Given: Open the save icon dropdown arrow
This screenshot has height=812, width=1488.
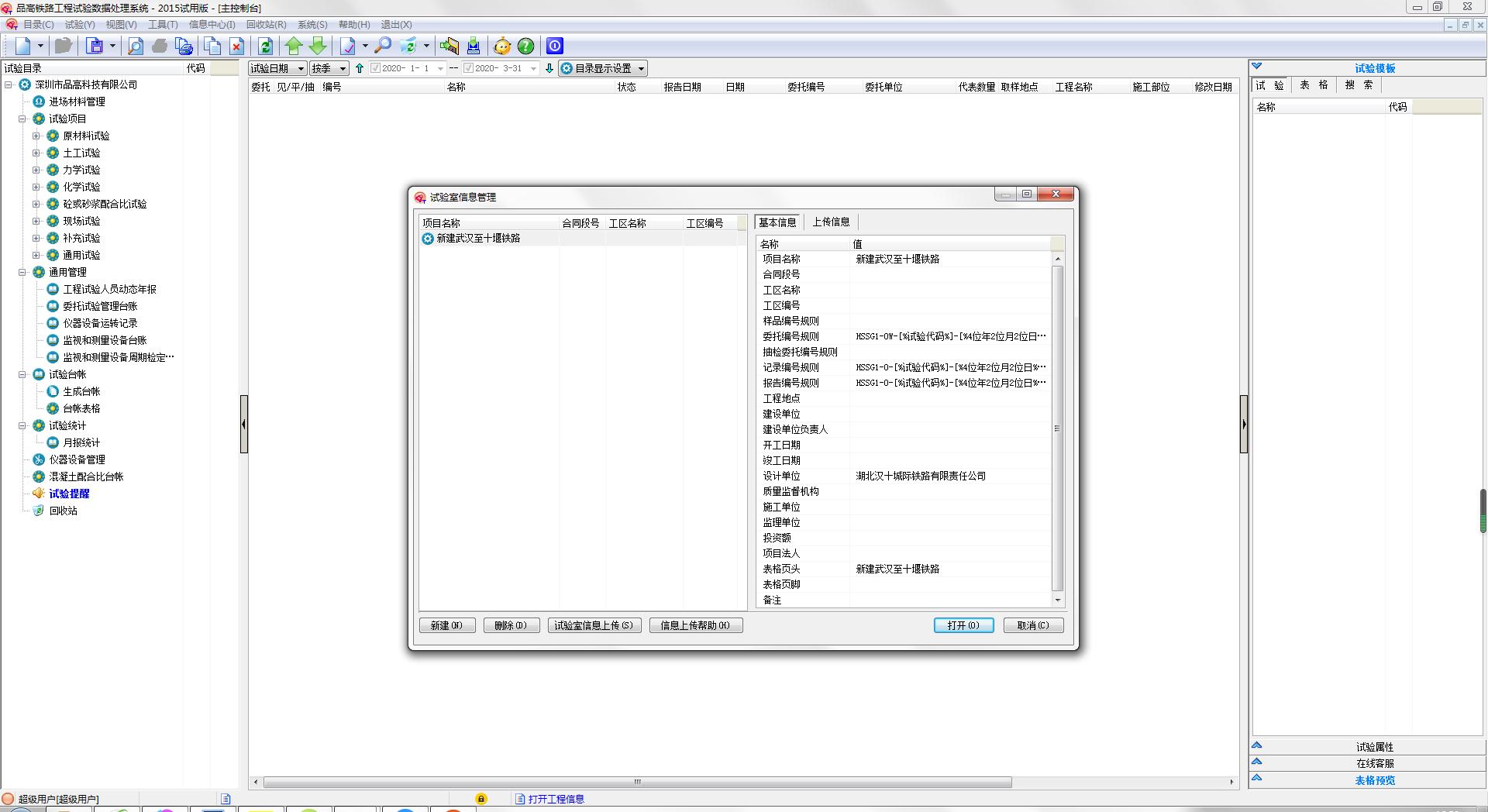Looking at the screenshot, I should [x=112, y=46].
